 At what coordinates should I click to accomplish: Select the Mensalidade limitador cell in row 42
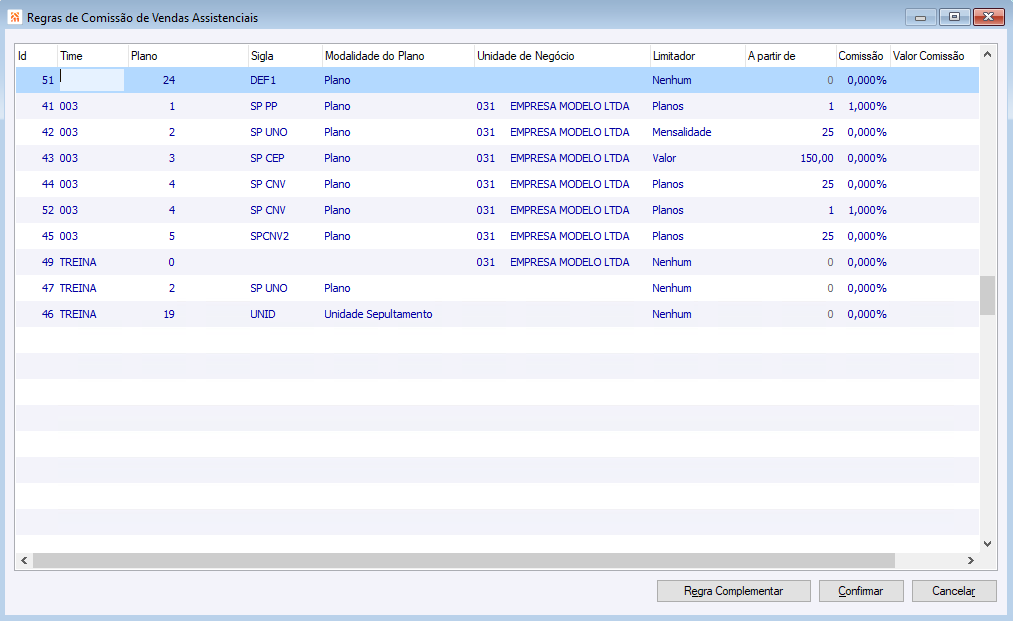[682, 132]
